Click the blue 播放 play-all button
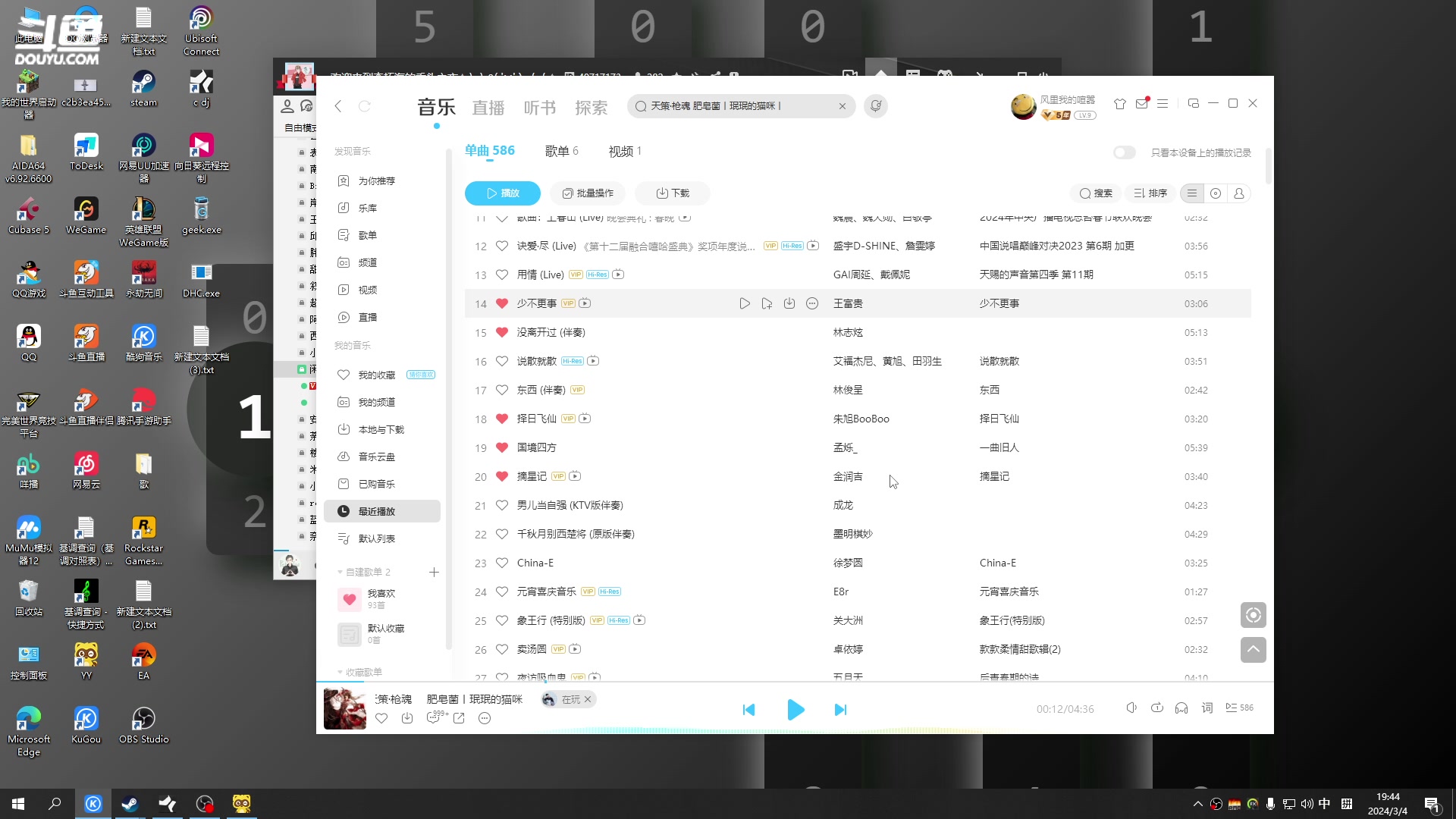1456x819 pixels. (x=503, y=193)
